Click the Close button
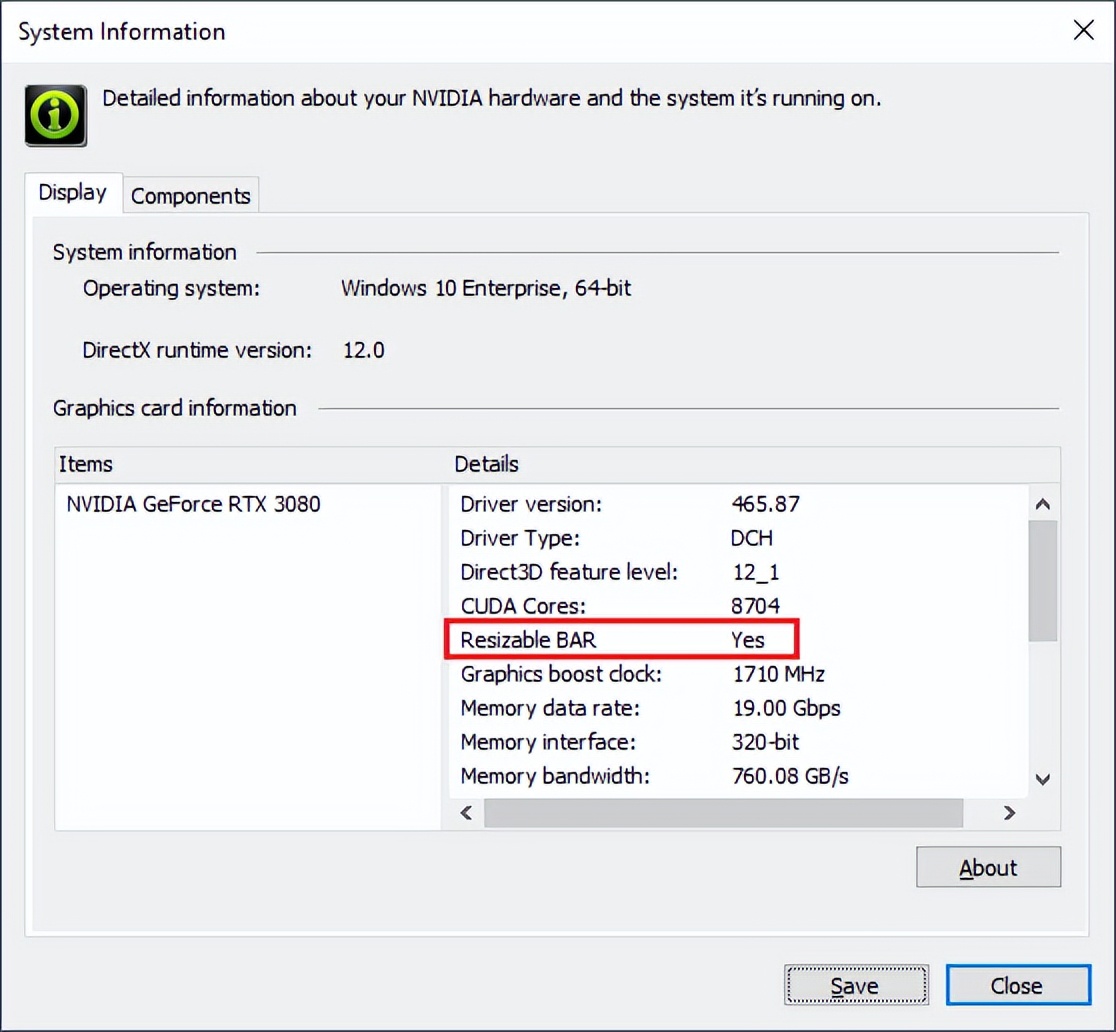Screen dimensions: 1116x1032 tap(1017, 985)
